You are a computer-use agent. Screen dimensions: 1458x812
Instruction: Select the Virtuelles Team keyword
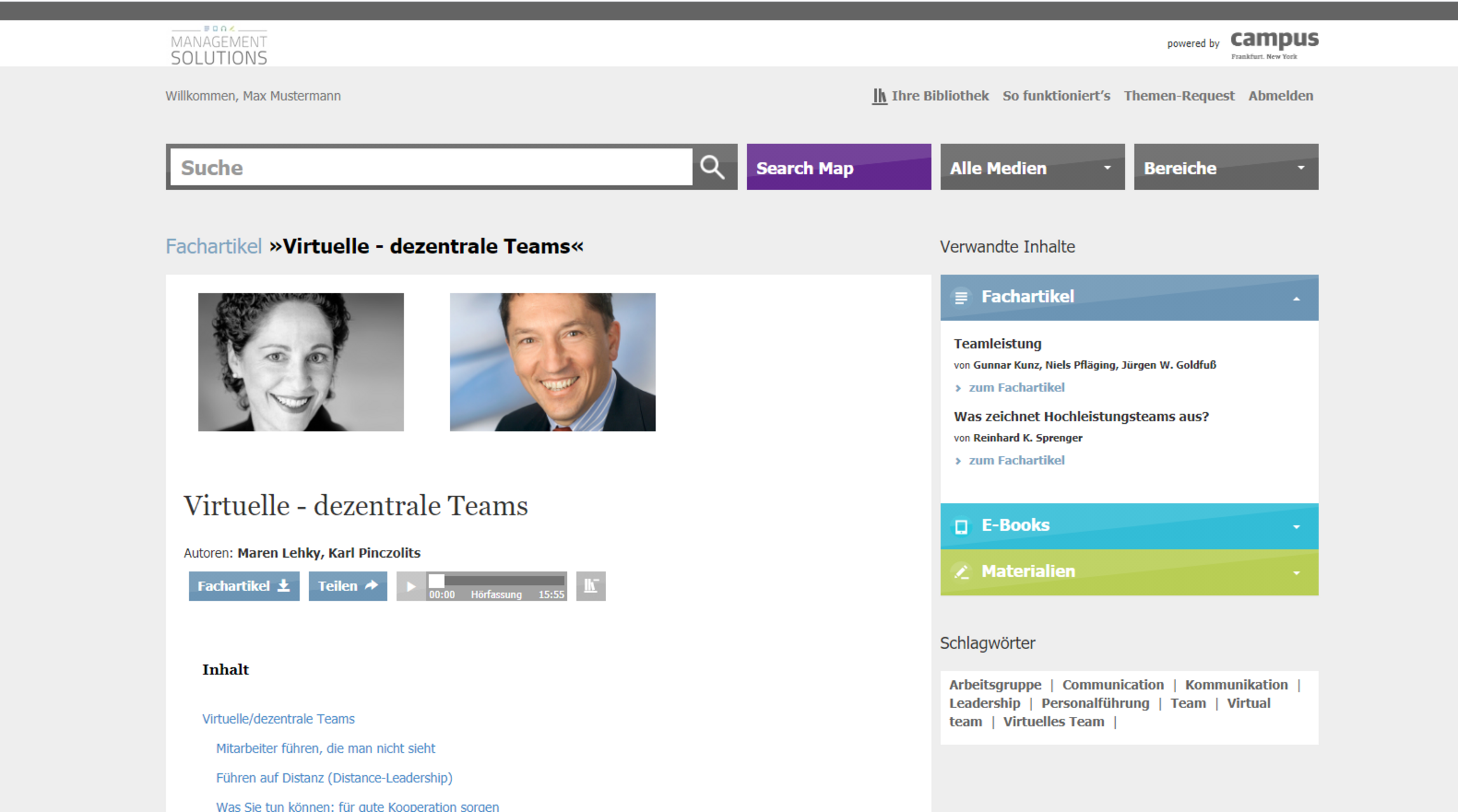click(x=1054, y=722)
